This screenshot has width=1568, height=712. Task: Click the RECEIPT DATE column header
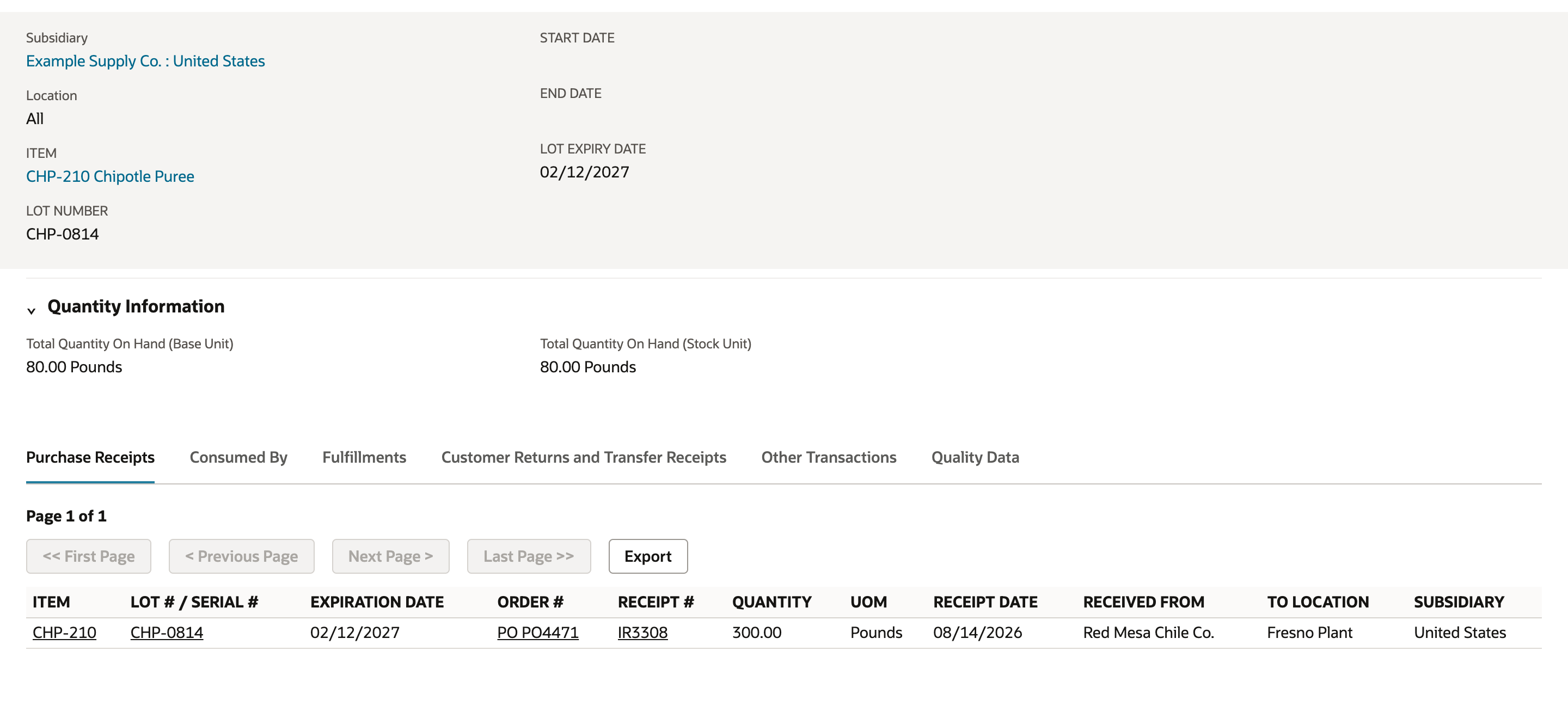tap(985, 603)
